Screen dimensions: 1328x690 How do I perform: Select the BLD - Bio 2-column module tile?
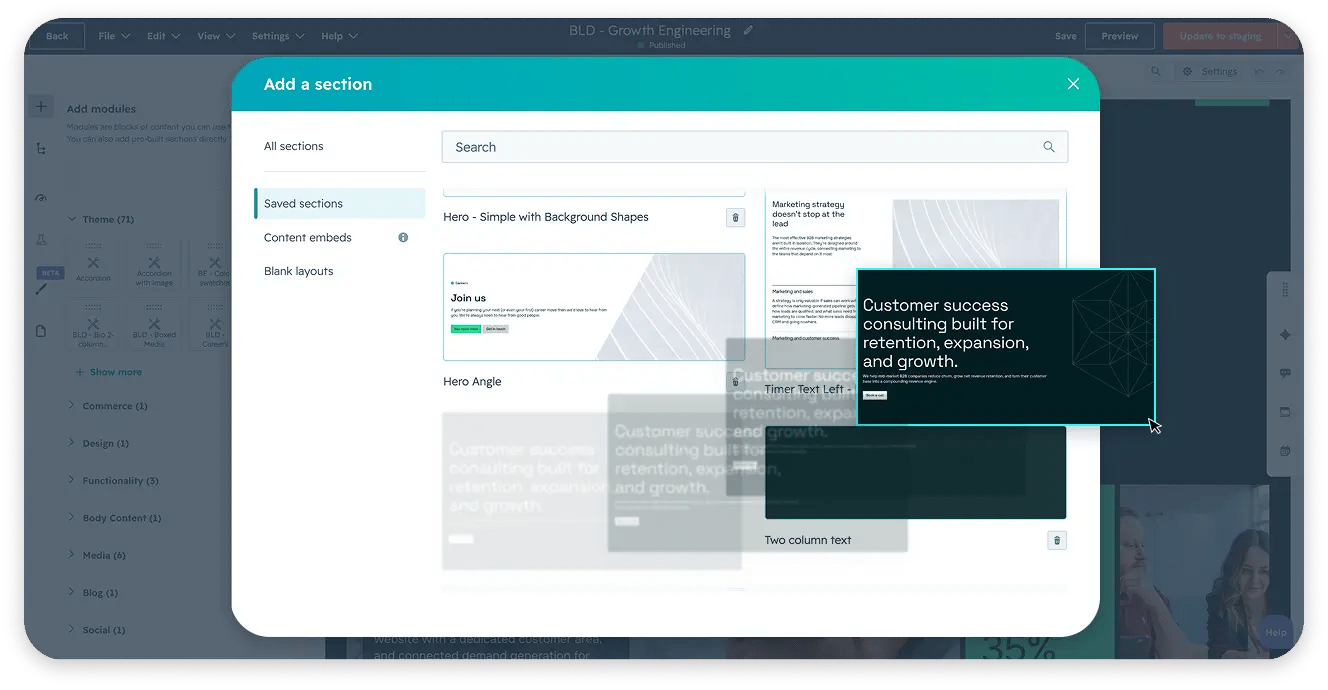click(x=93, y=326)
